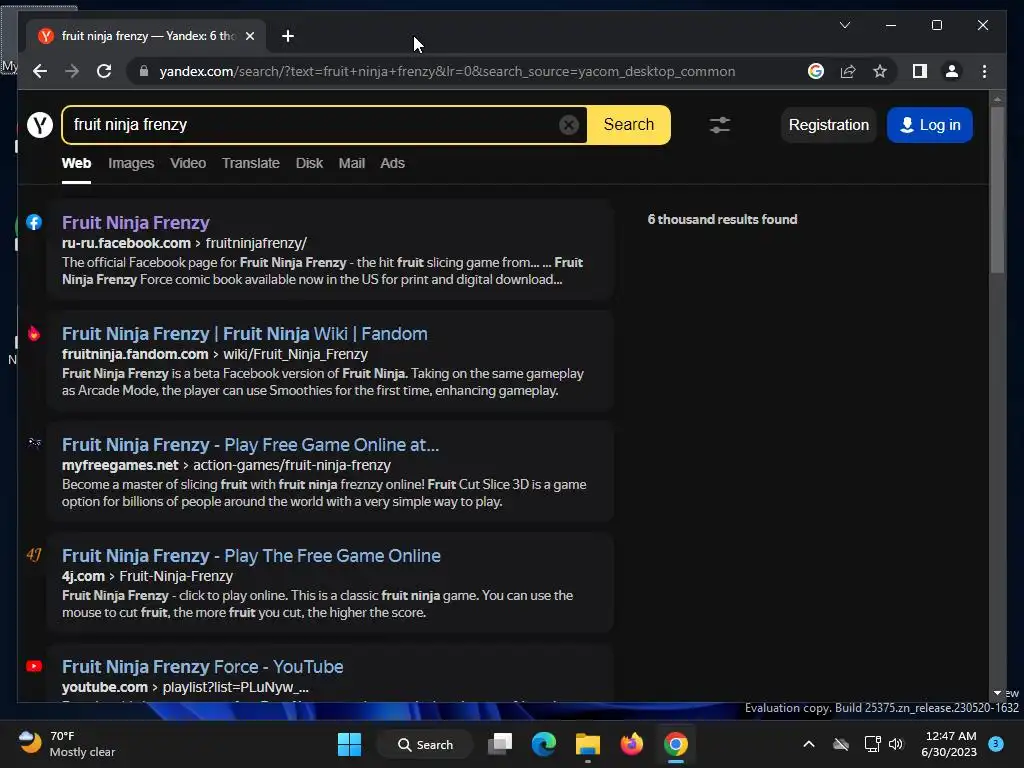Click the network icon in the tray

click(872, 744)
